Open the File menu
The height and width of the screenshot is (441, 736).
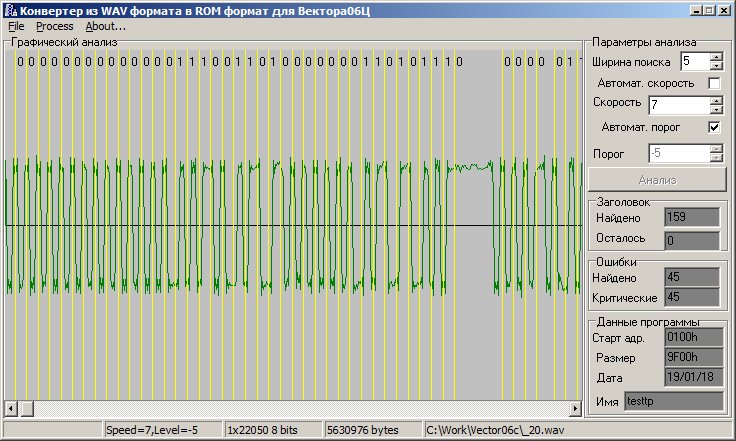(16, 26)
